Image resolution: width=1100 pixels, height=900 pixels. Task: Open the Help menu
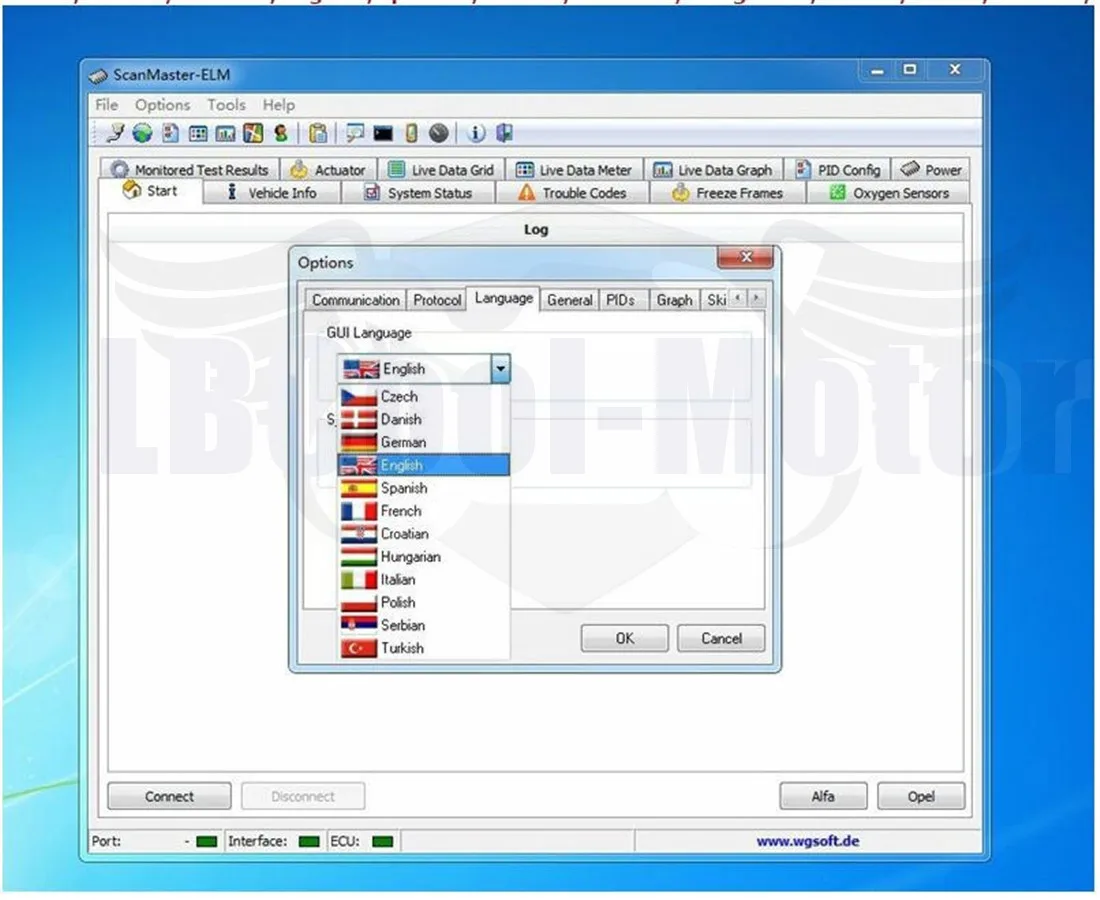[279, 105]
